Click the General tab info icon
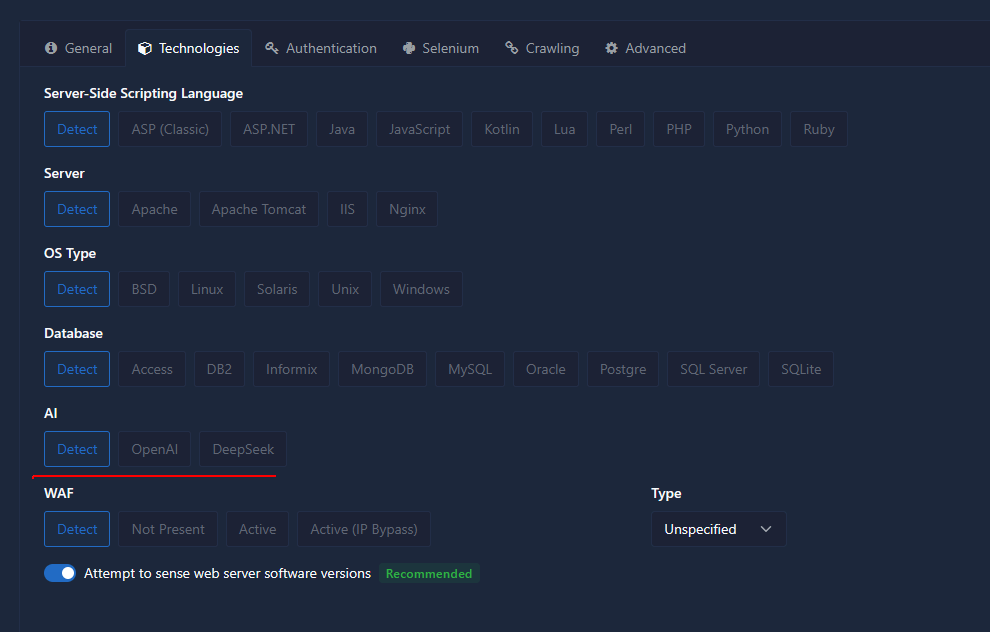 click(51, 48)
